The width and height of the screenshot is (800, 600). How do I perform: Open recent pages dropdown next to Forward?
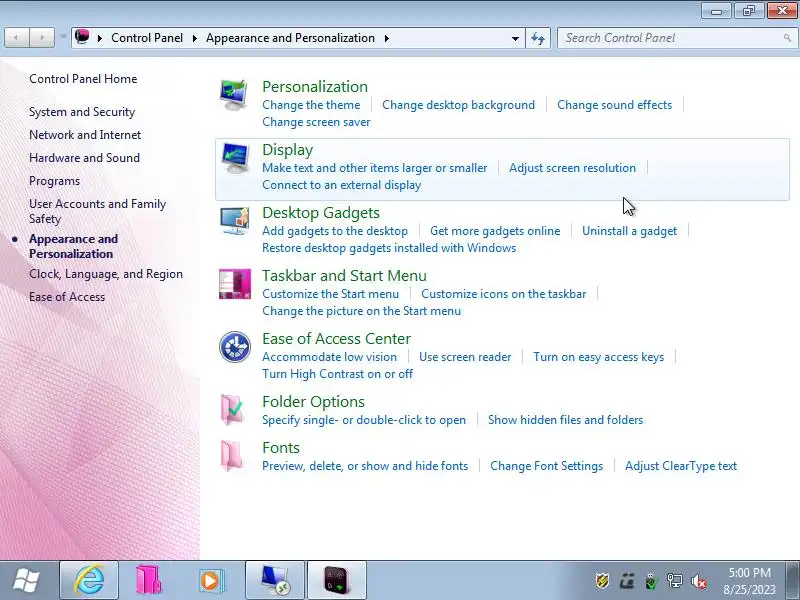pos(63,37)
